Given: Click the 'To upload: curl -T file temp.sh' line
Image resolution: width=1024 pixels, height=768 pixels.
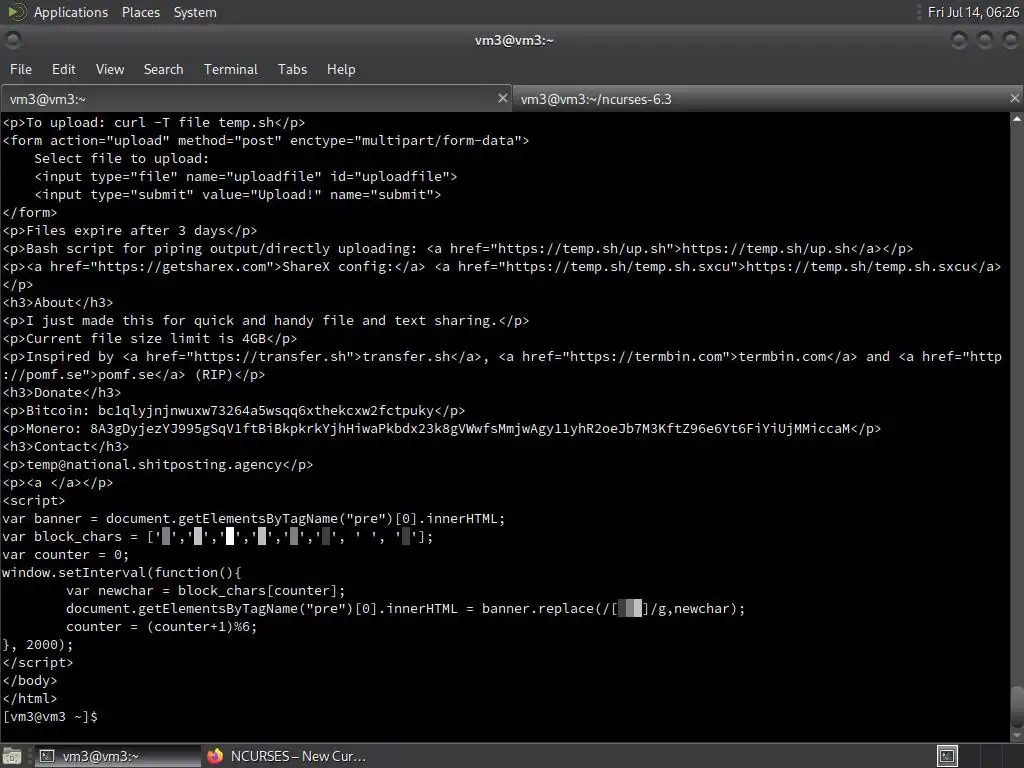Looking at the screenshot, I should click(153, 123).
